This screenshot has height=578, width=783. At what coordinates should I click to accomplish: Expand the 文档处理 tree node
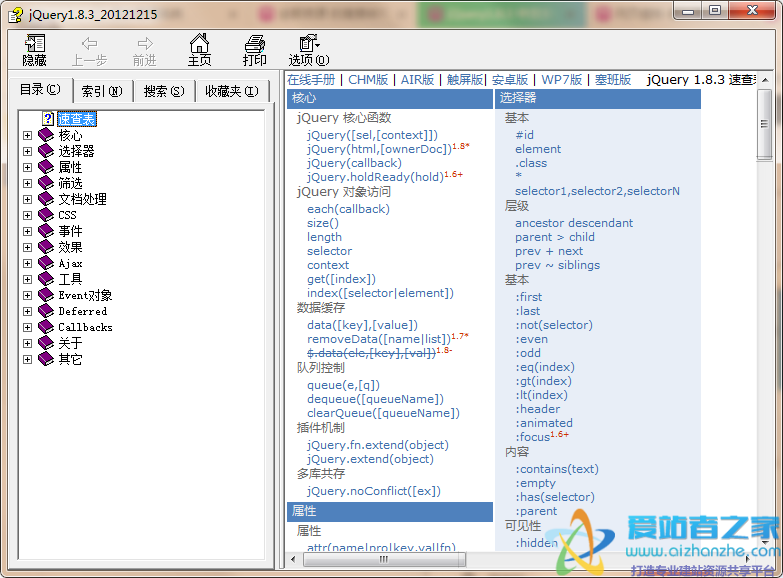tap(27, 199)
